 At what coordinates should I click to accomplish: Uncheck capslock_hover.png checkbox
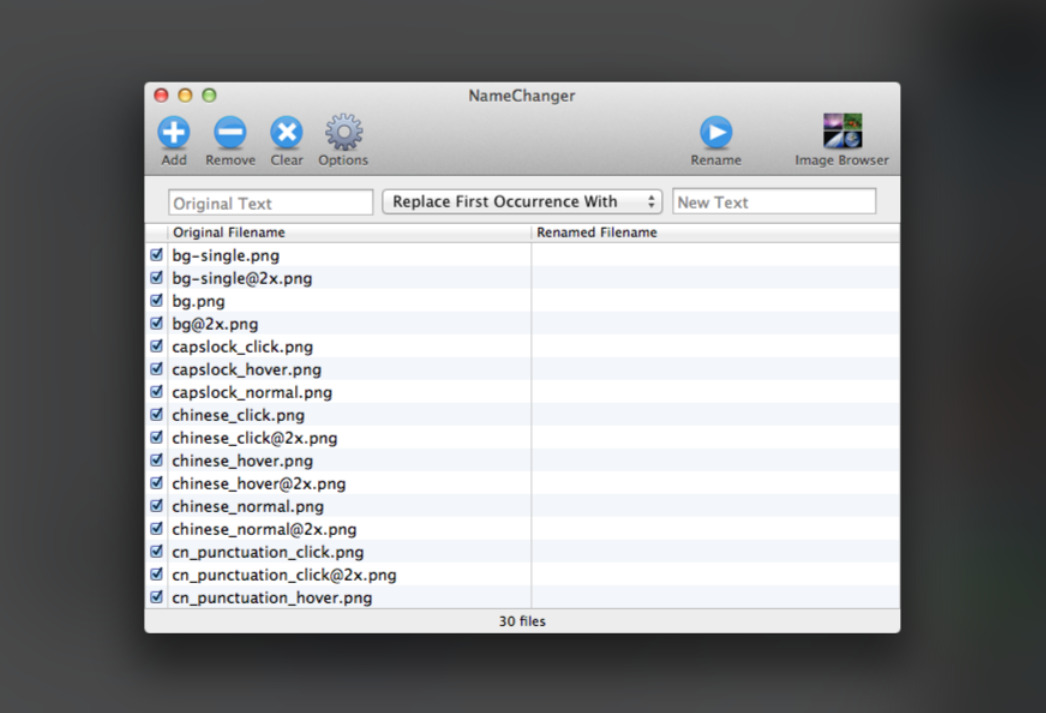pyautogui.click(x=157, y=369)
